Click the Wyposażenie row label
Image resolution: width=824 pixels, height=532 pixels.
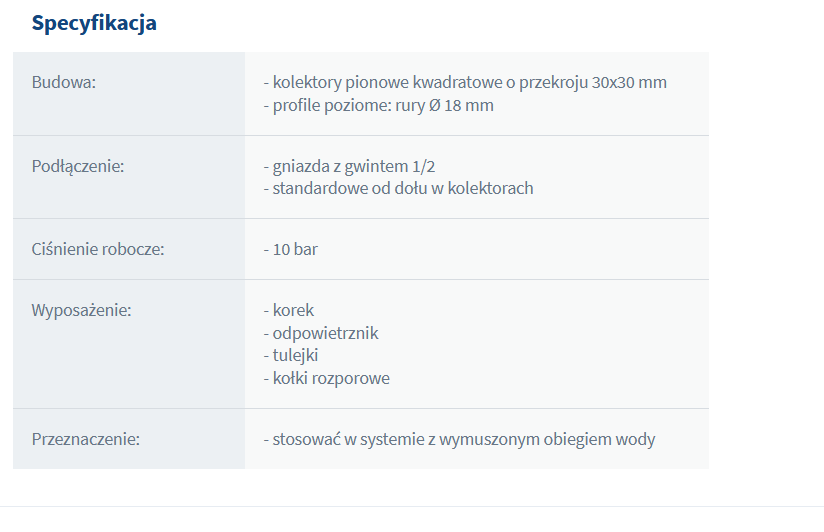point(82,310)
